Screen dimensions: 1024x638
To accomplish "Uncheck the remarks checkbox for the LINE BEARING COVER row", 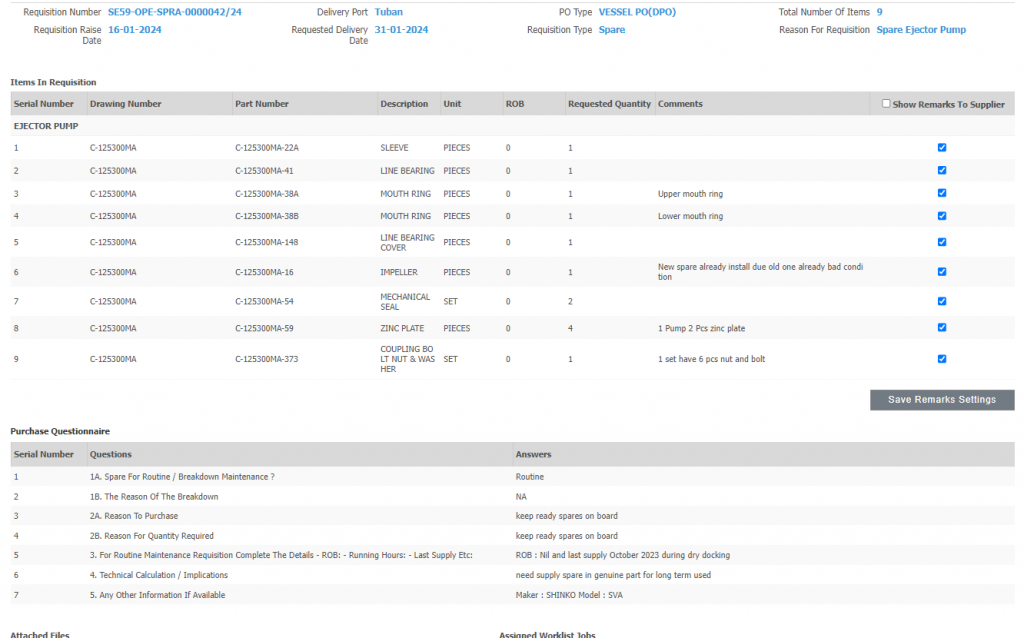I will (x=942, y=242).
